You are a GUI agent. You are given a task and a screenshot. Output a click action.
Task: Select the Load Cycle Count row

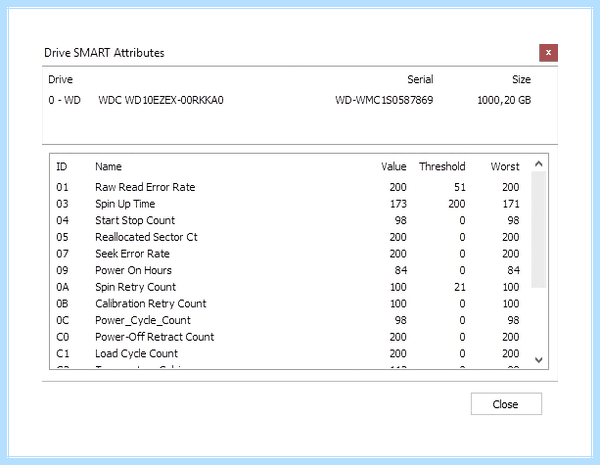pos(288,353)
